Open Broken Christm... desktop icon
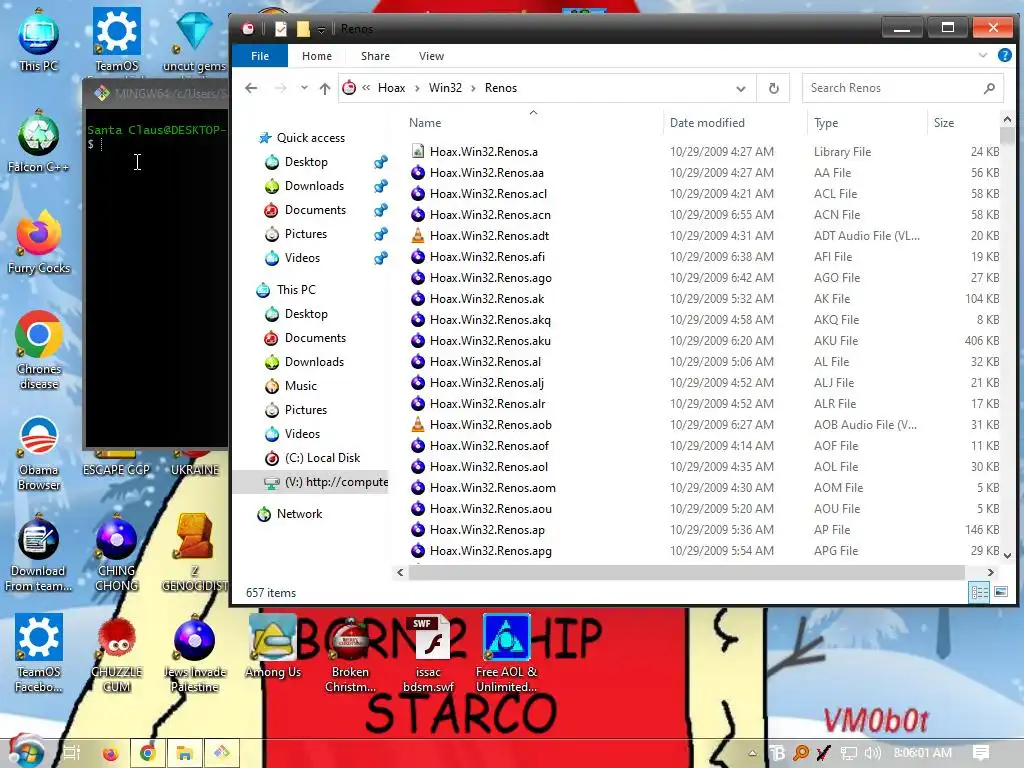The height and width of the screenshot is (768, 1024). pyautogui.click(x=350, y=654)
